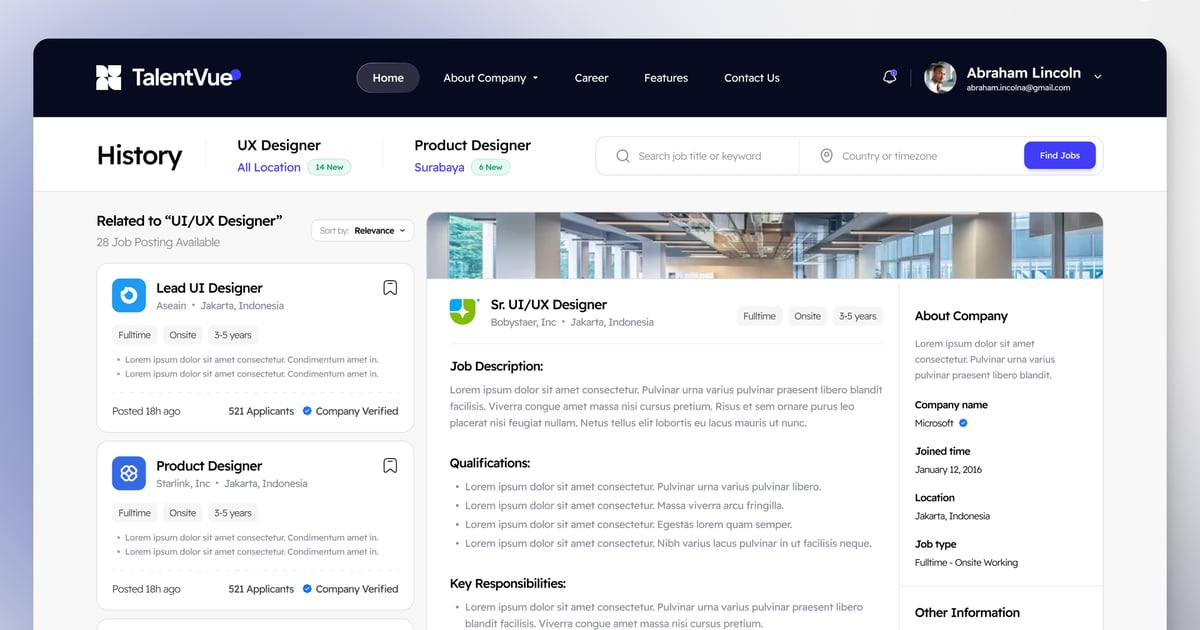Click the TalentVue logo
This screenshot has height=630, width=1200.
coord(168,77)
